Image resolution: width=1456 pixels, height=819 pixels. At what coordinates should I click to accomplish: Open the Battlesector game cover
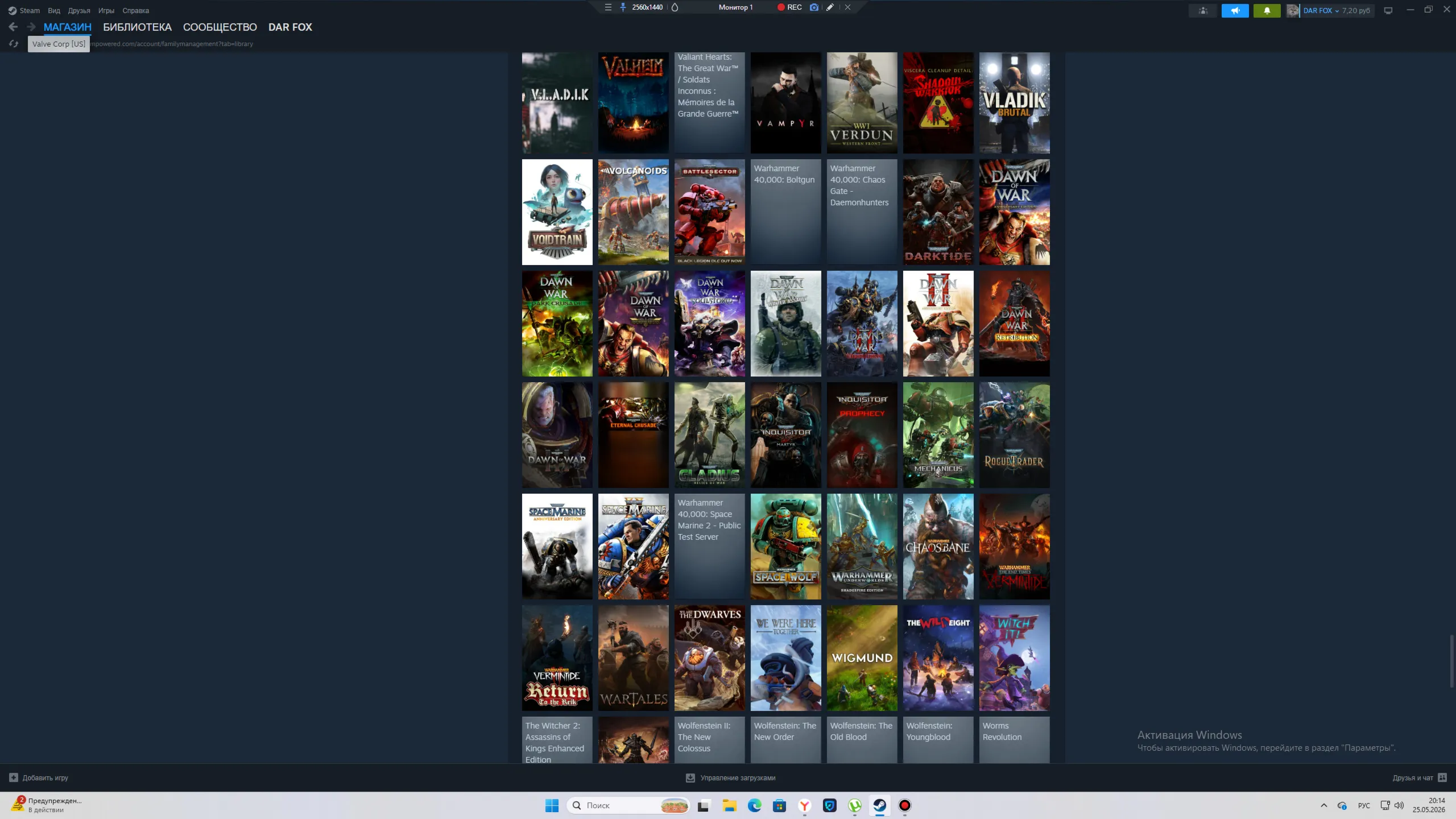coord(710,212)
